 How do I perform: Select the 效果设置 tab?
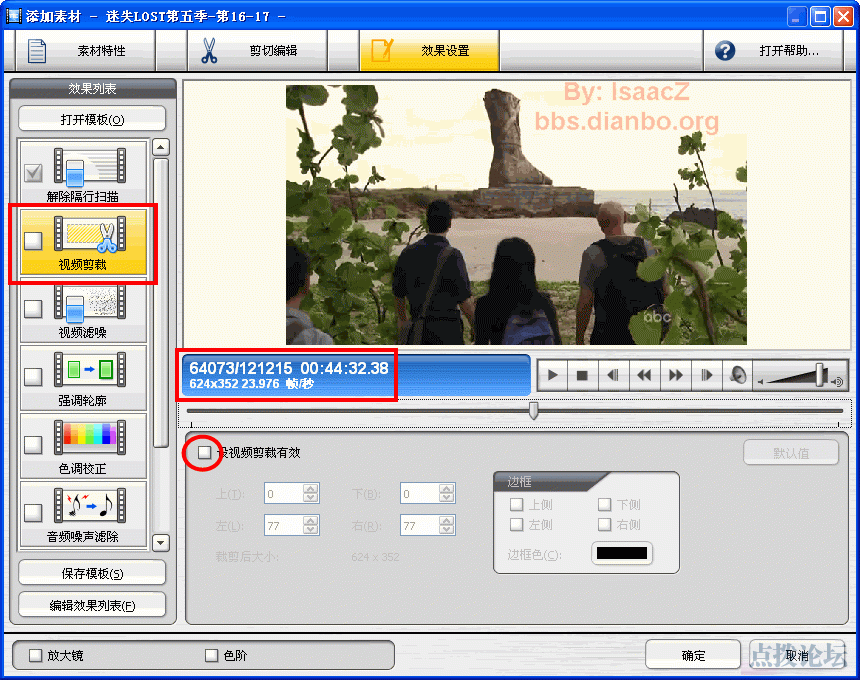[429, 50]
